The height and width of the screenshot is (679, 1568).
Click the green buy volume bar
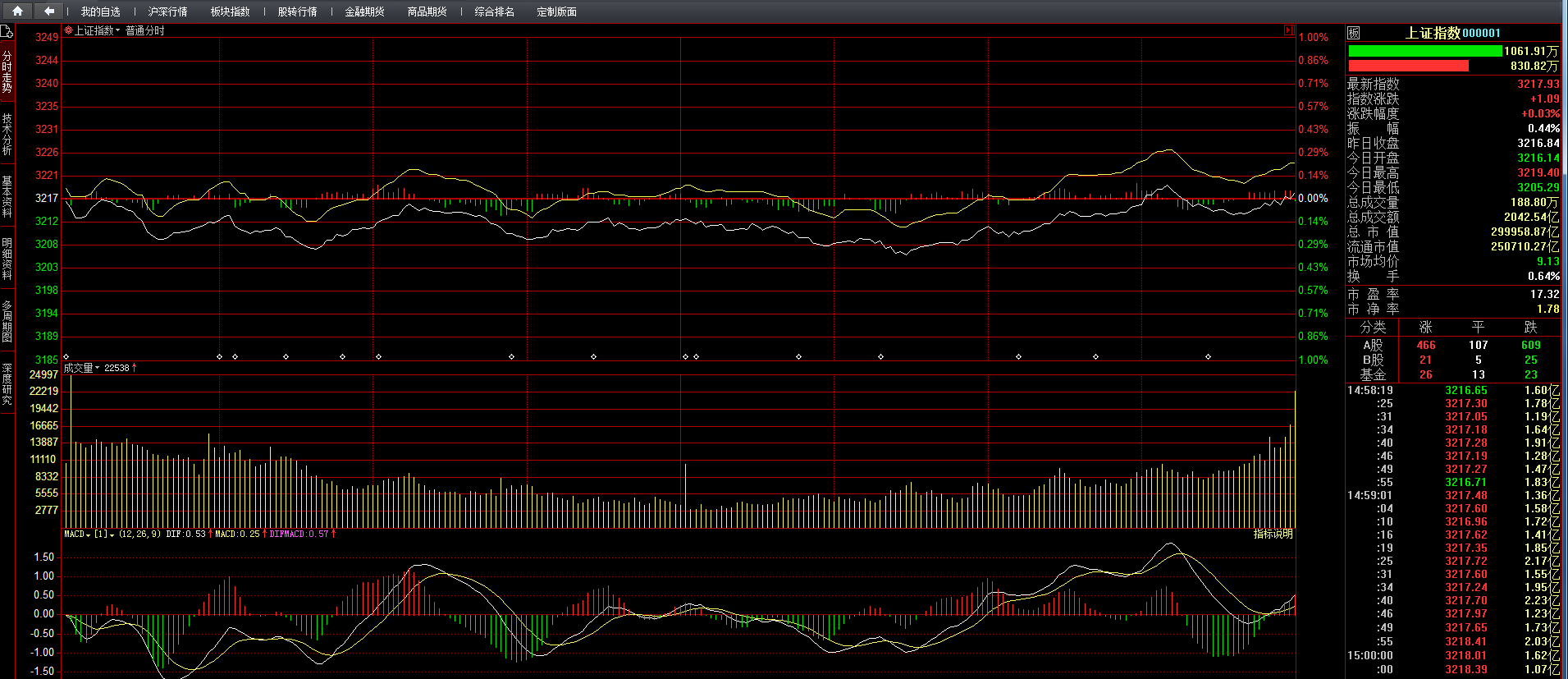pos(1425,51)
